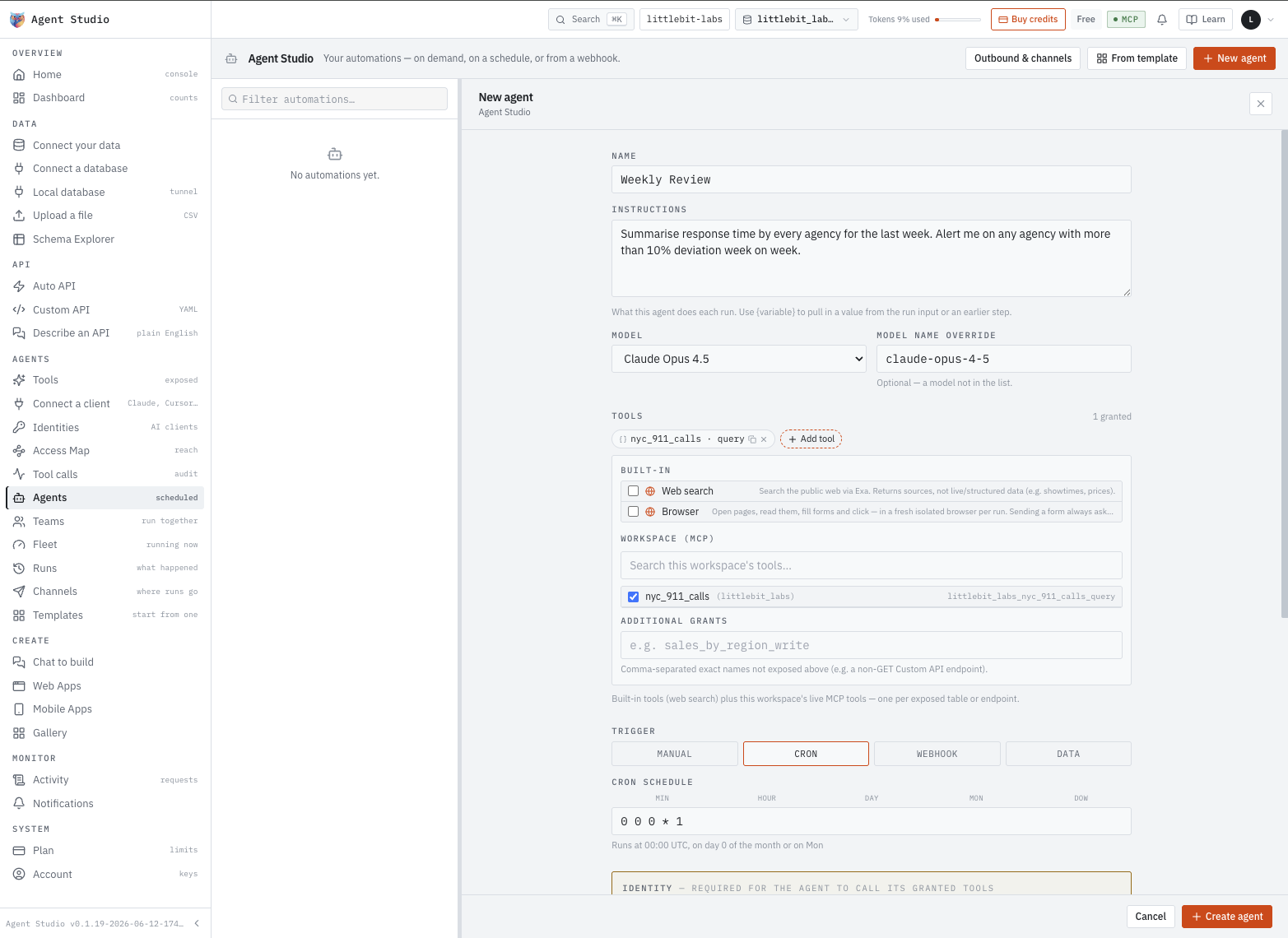Image resolution: width=1288 pixels, height=938 pixels.
Task: Select the Data trigger tab
Action: click(1068, 754)
